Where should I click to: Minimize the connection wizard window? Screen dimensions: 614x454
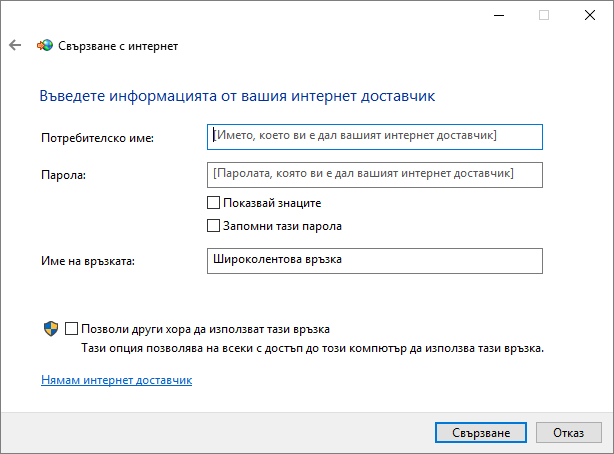pyautogui.click(x=499, y=15)
